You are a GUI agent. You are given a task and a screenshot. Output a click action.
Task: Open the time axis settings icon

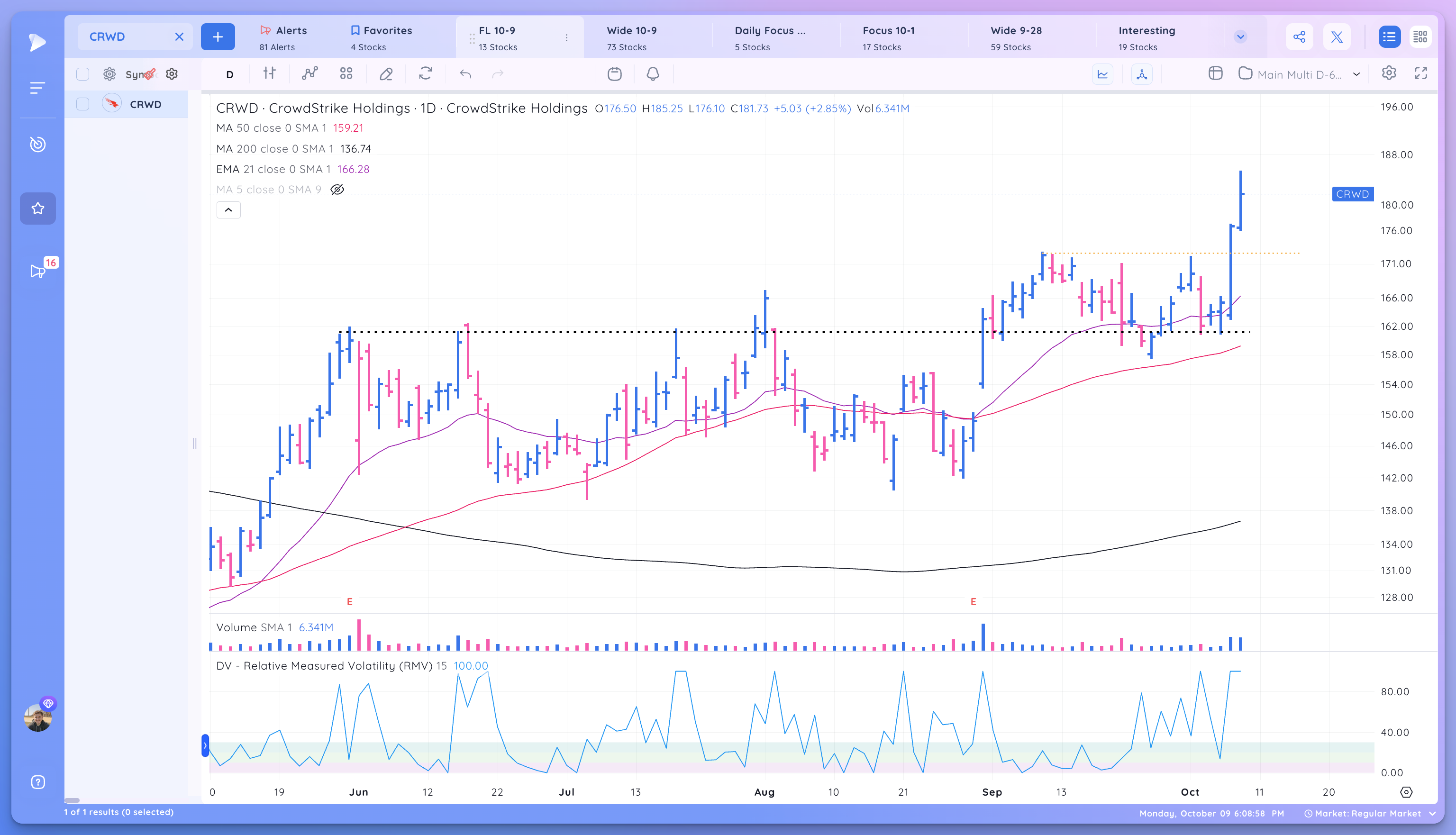click(x=1406, y=792)
